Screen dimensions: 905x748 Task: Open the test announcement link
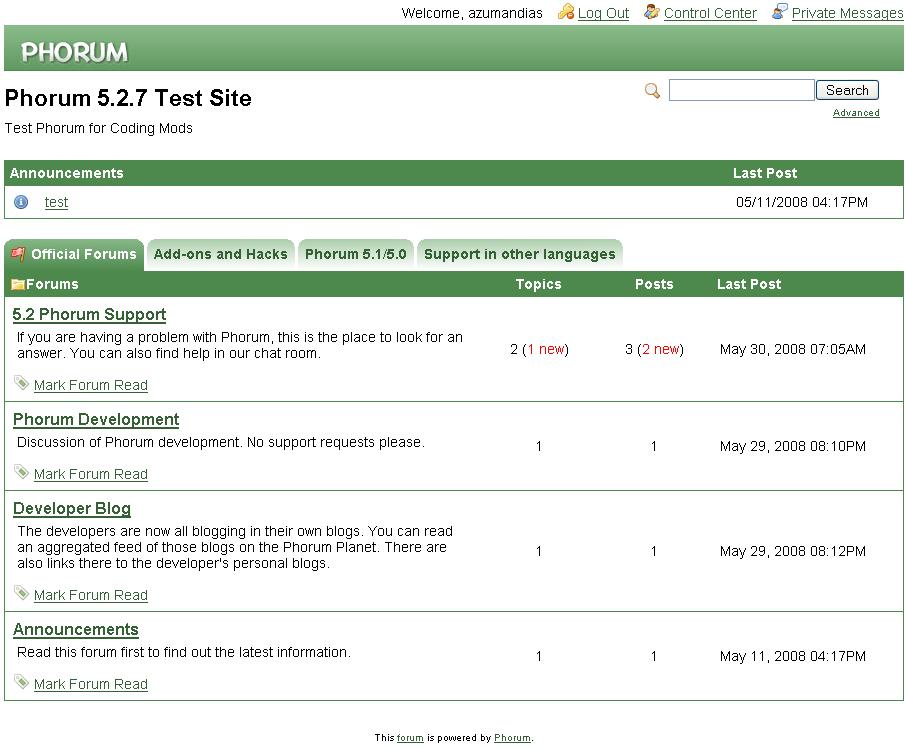pos(56,202)
